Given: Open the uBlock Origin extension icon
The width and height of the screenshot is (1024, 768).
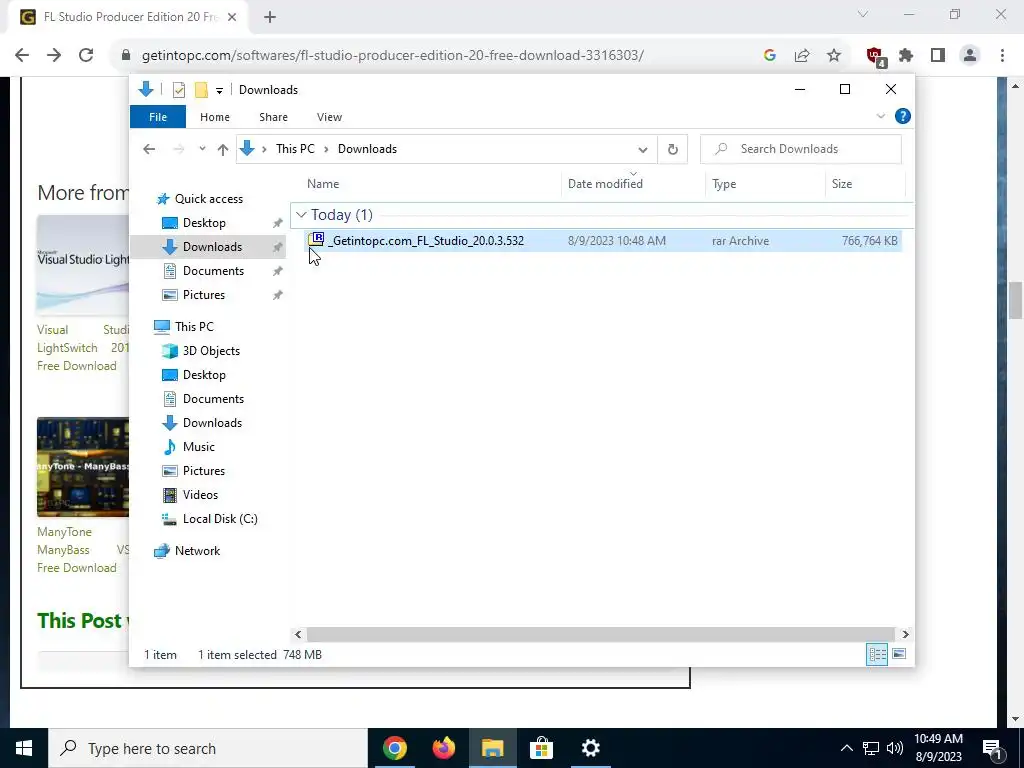Looking at the screenshot, I should pyautogui.click(x=875, y=56).
